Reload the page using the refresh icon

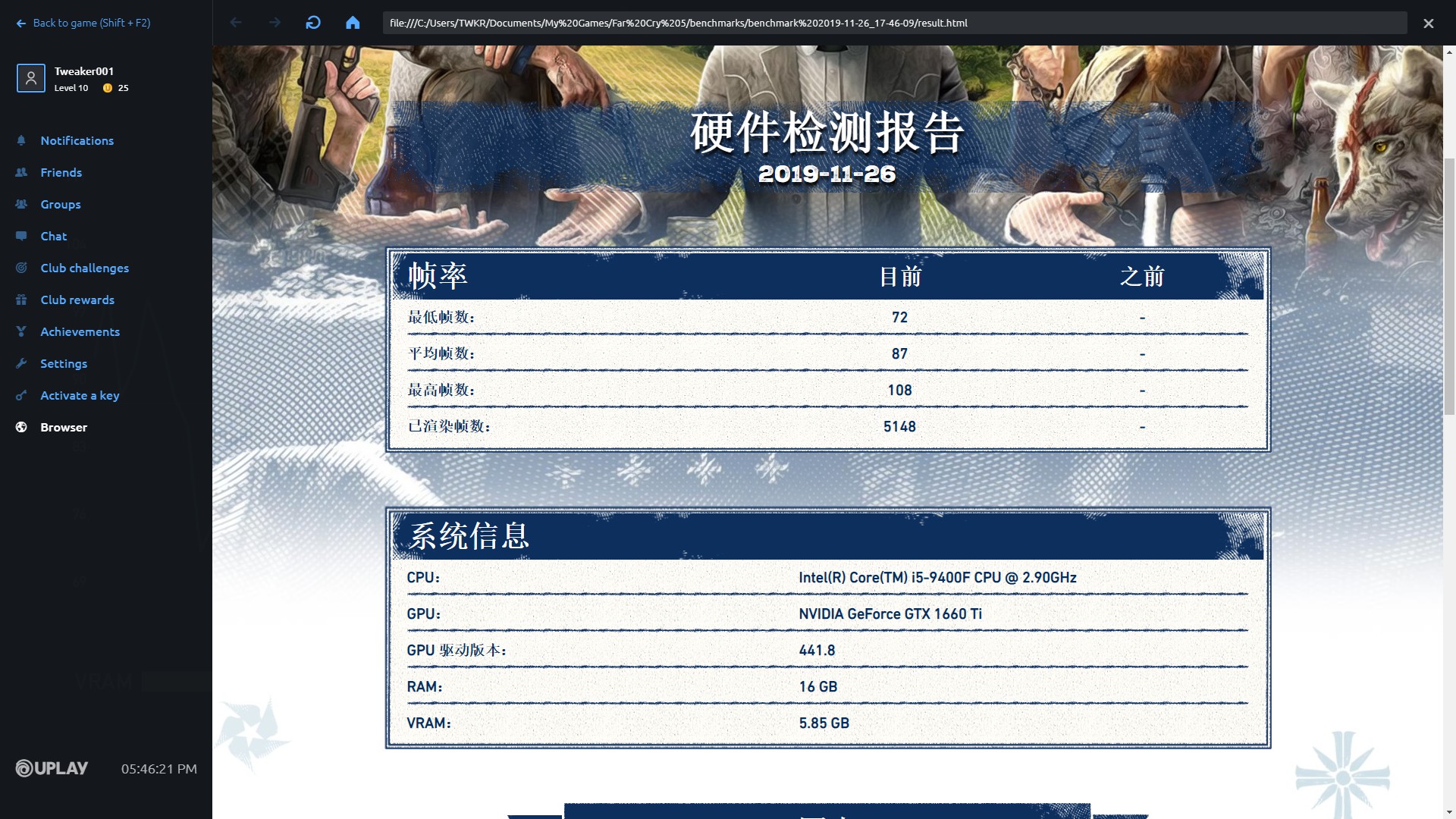point(313,23)
